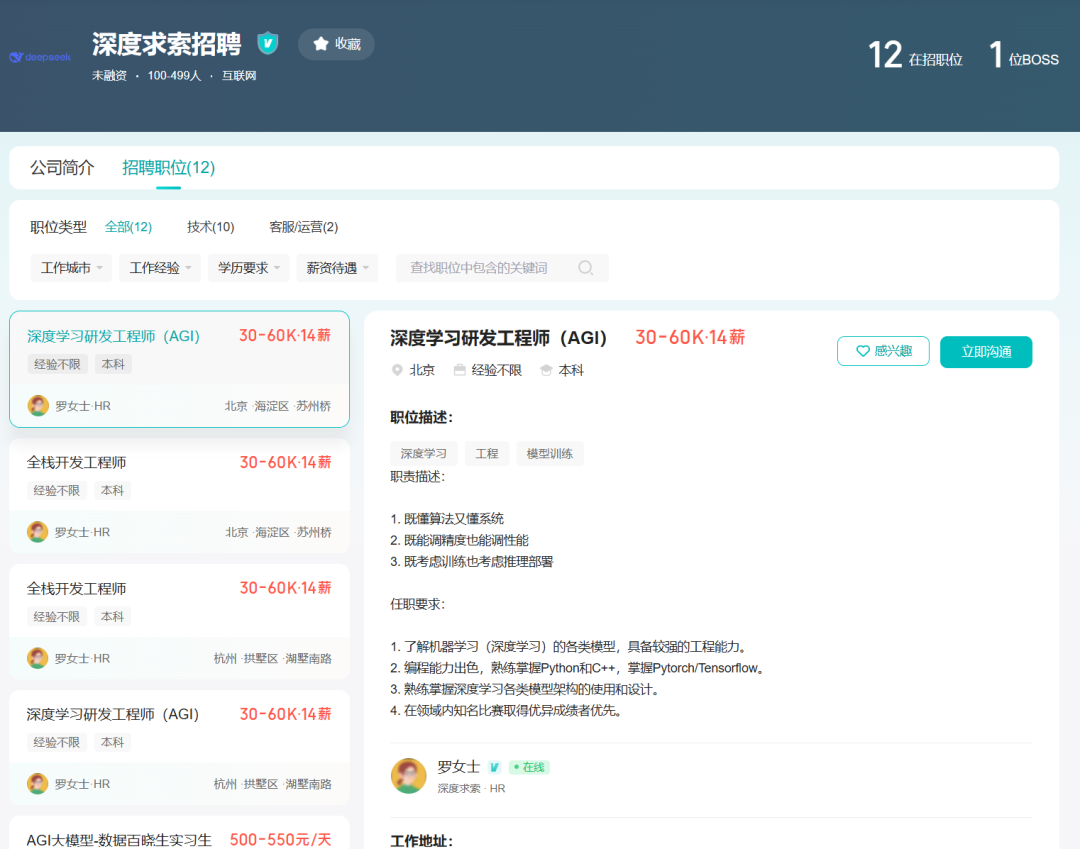
Task: Click the 12 在招职位 counter
Action: pyautogui.click(x=915, y=55)
